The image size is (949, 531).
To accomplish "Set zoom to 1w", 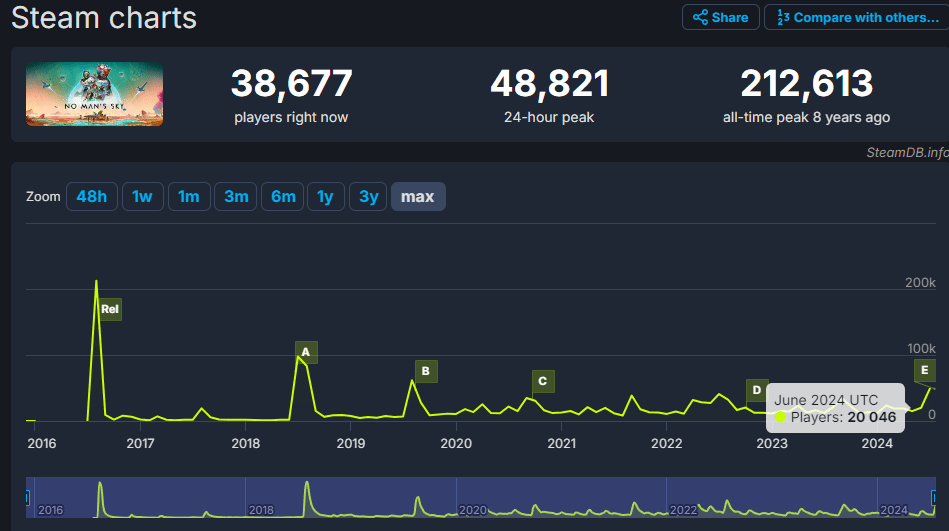I will pyautogui.click(x=142, y=197).
